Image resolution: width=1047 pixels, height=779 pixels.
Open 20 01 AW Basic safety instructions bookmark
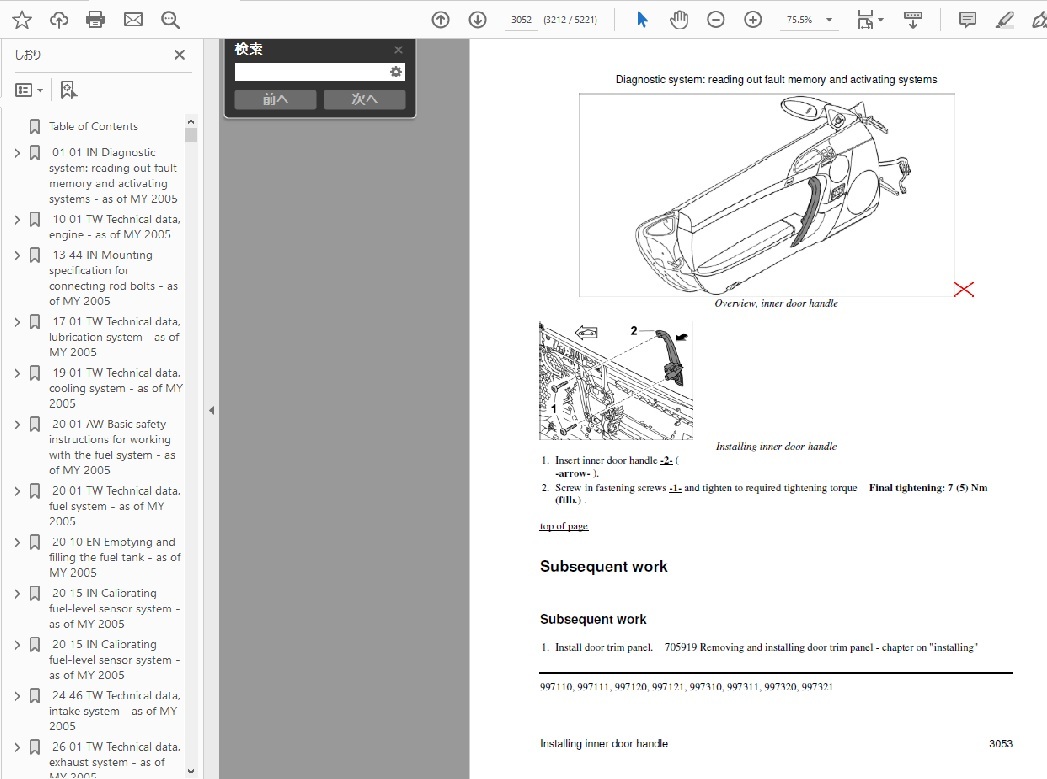tap(112, 447)
